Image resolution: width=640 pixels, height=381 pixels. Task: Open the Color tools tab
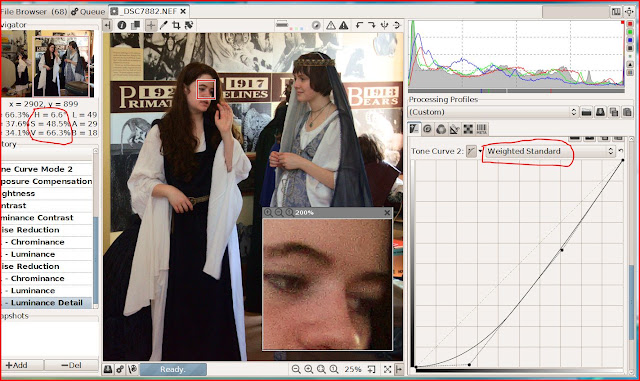(441, 129)
